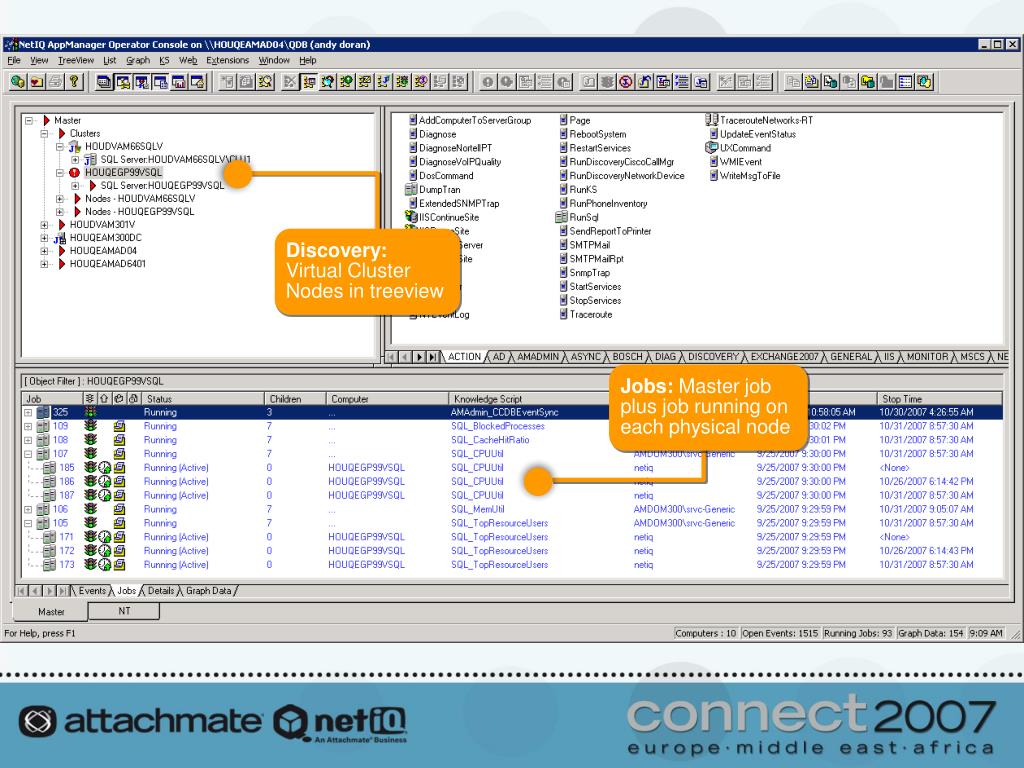Open the KS menu
This screenshot has height=768, width=1024.
164,60
